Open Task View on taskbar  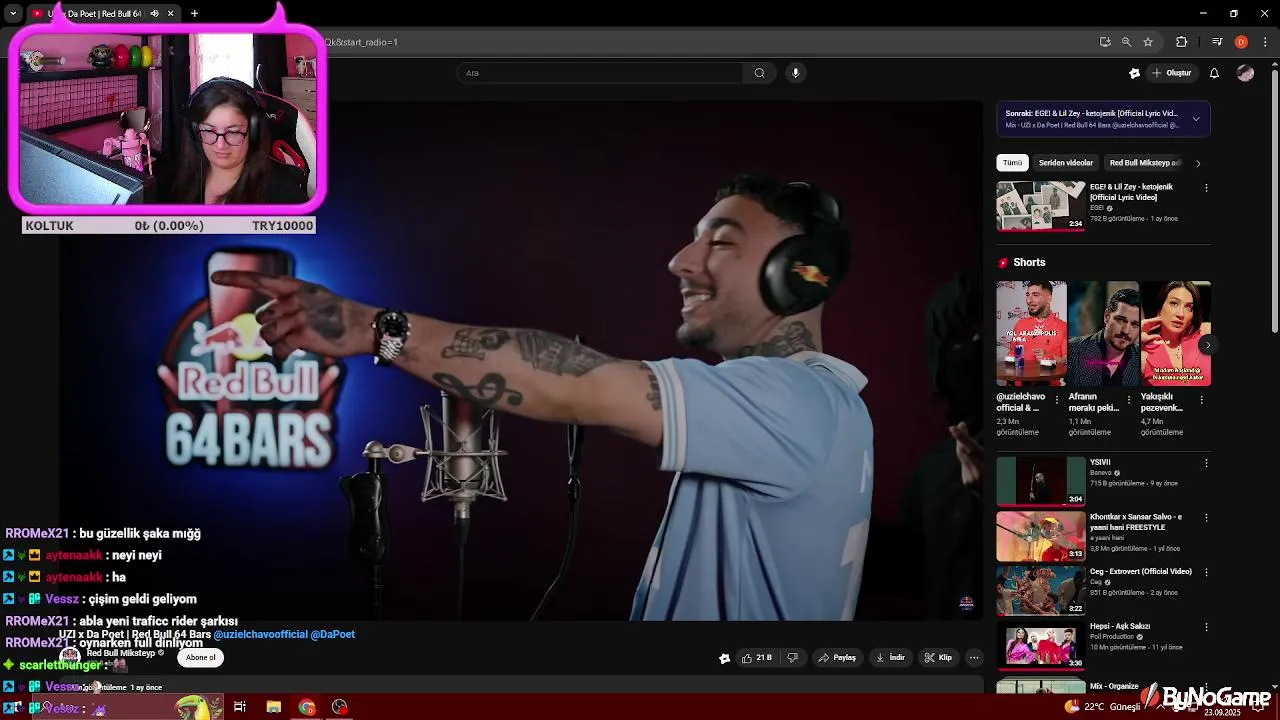(x=240, y=707)
